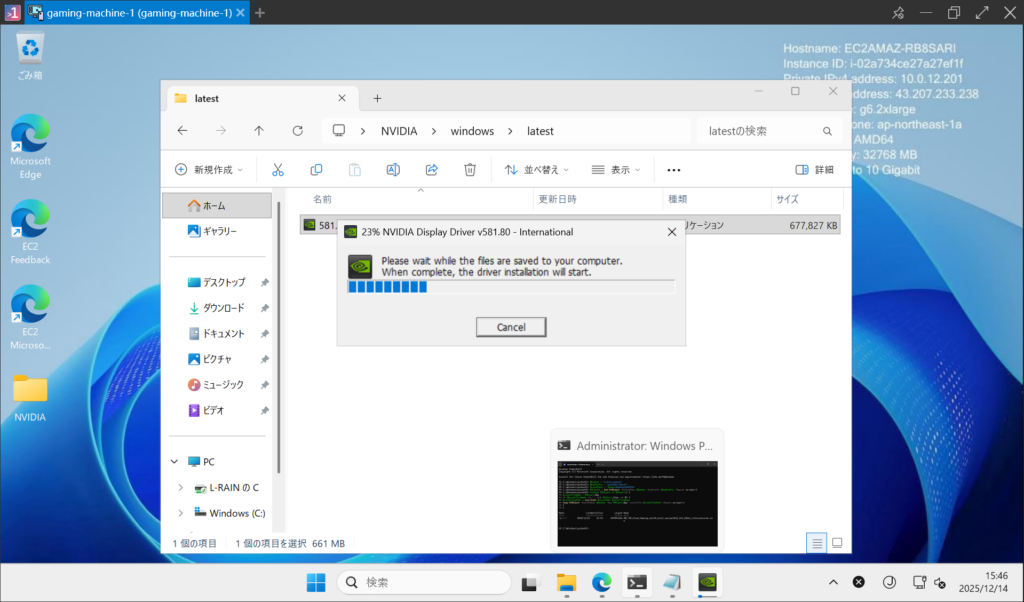This screenshot has width=1024, height=602.
Task: Open a new Explorer tab
Action: click(377, 98)
